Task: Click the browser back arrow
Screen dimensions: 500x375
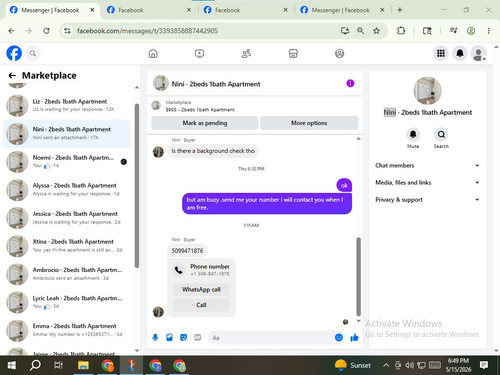Action: (11, 31)
